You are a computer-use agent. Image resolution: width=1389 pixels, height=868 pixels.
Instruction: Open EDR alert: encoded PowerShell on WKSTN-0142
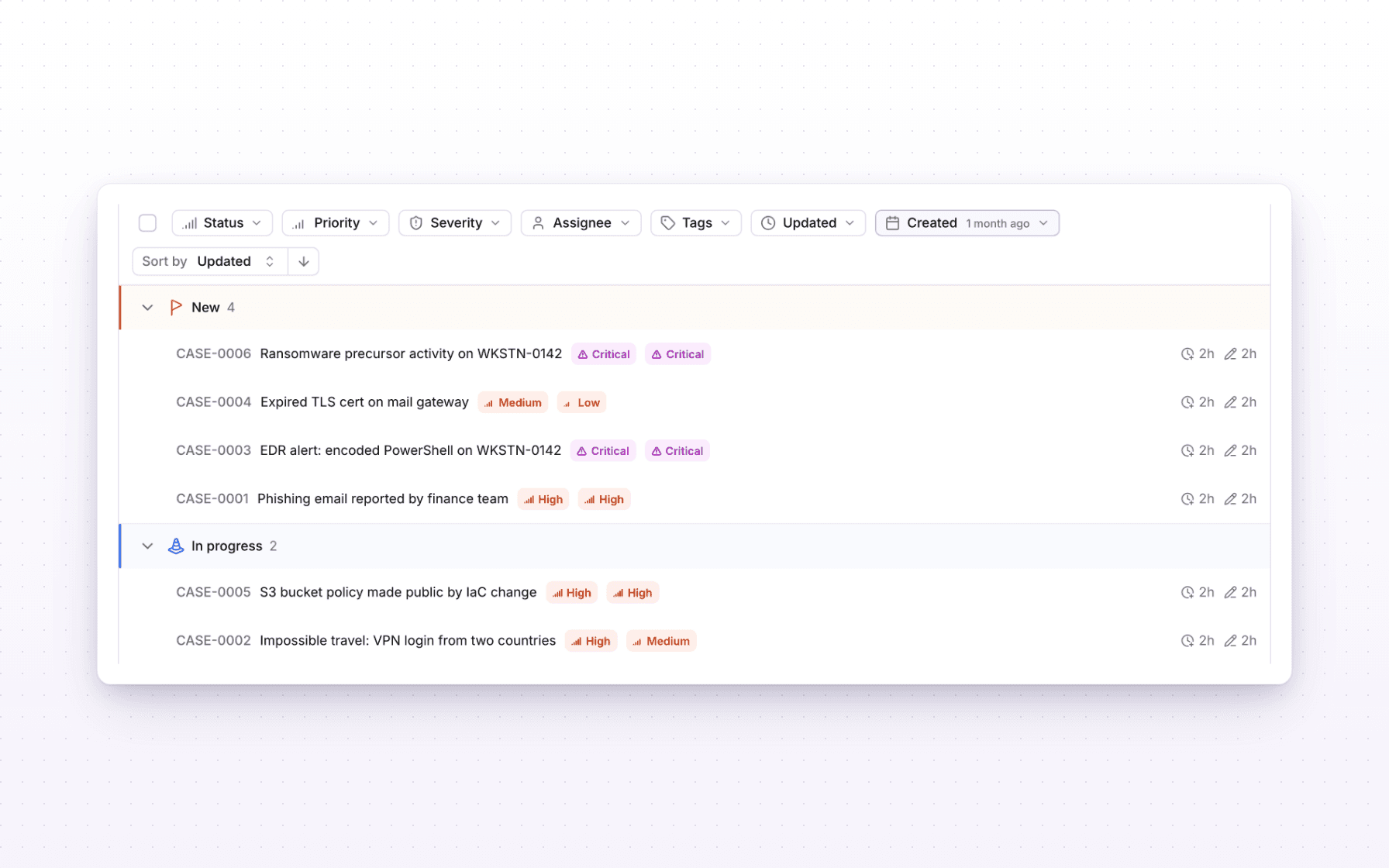click(410, 450)
